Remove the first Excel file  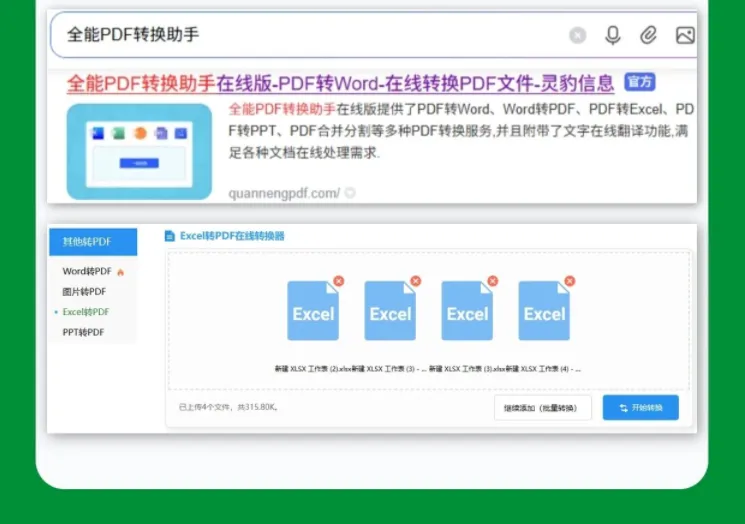(x=339, y=281)
